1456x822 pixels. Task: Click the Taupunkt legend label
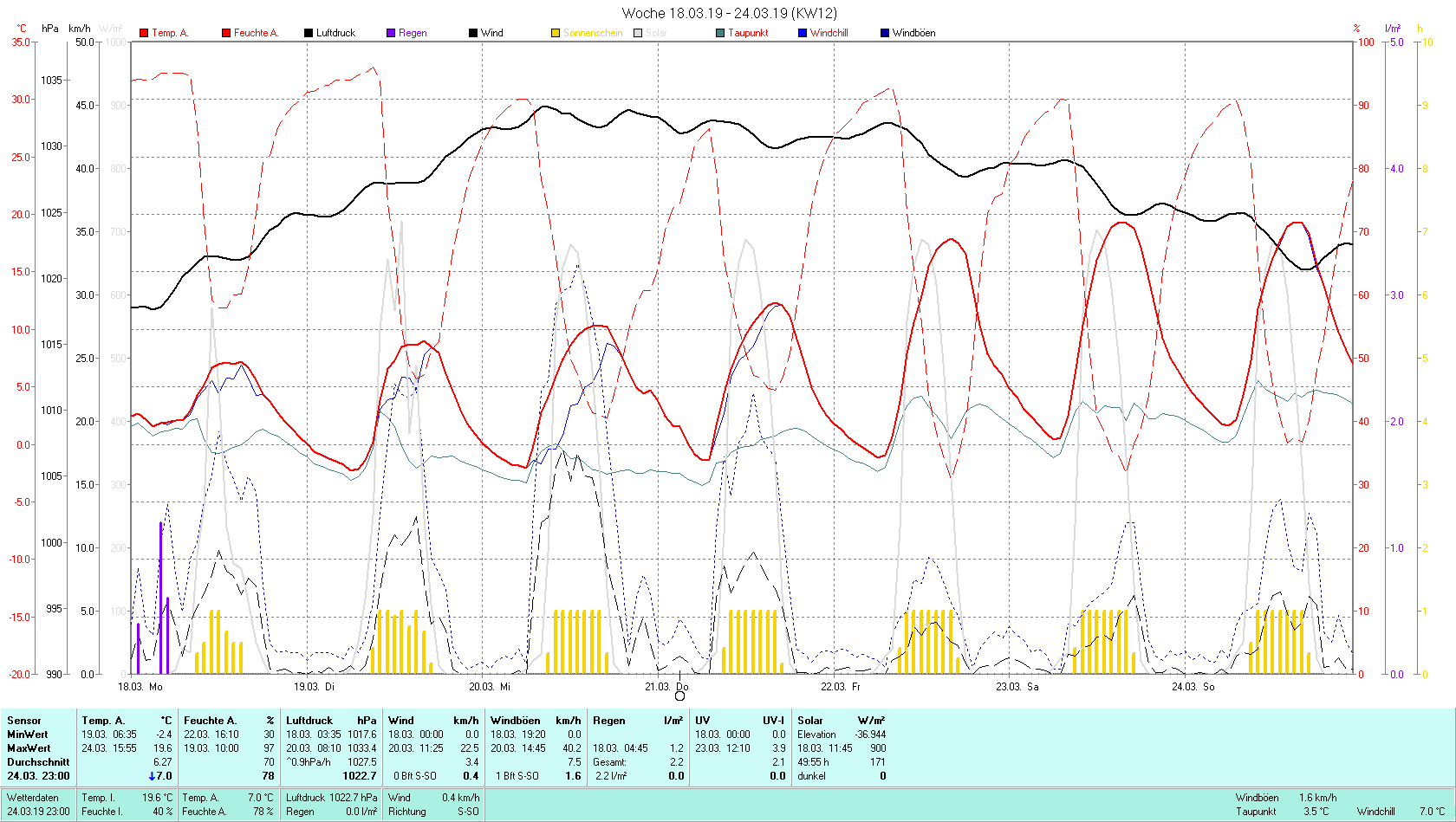tap(748, 33)
